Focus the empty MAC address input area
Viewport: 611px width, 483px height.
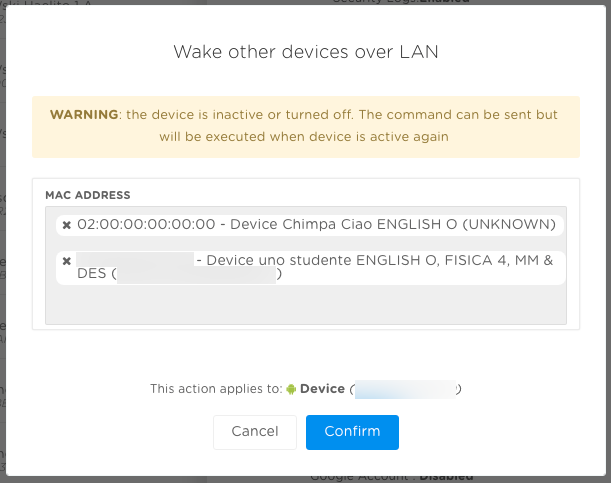[x=306, y=306]
